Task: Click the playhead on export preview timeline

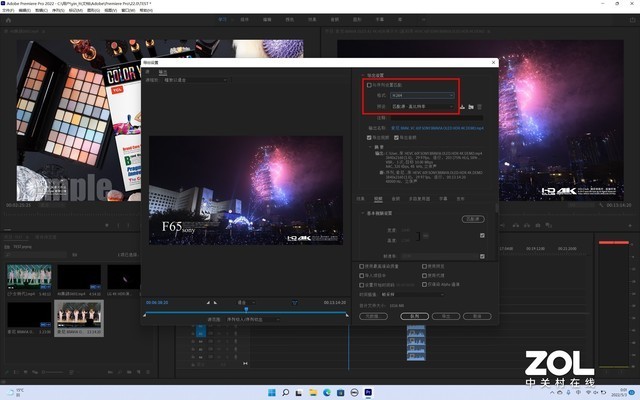Action: coord(246,309)
